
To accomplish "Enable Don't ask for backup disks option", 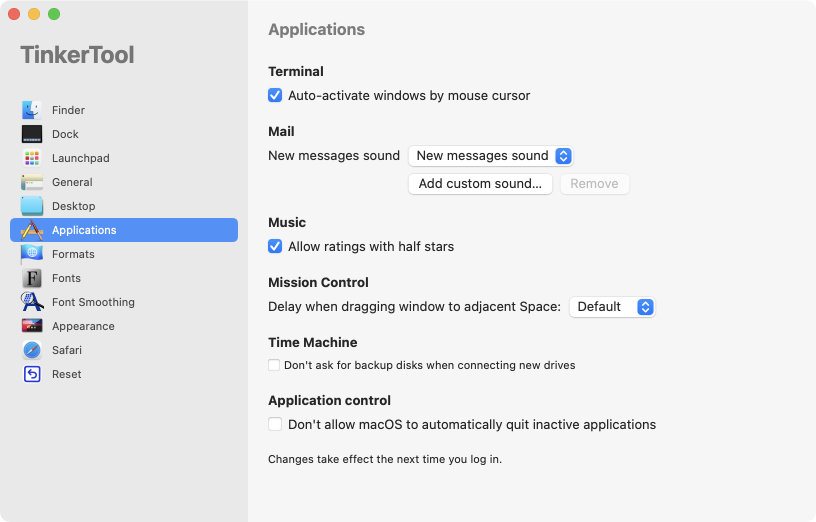I will coord(274,365).
